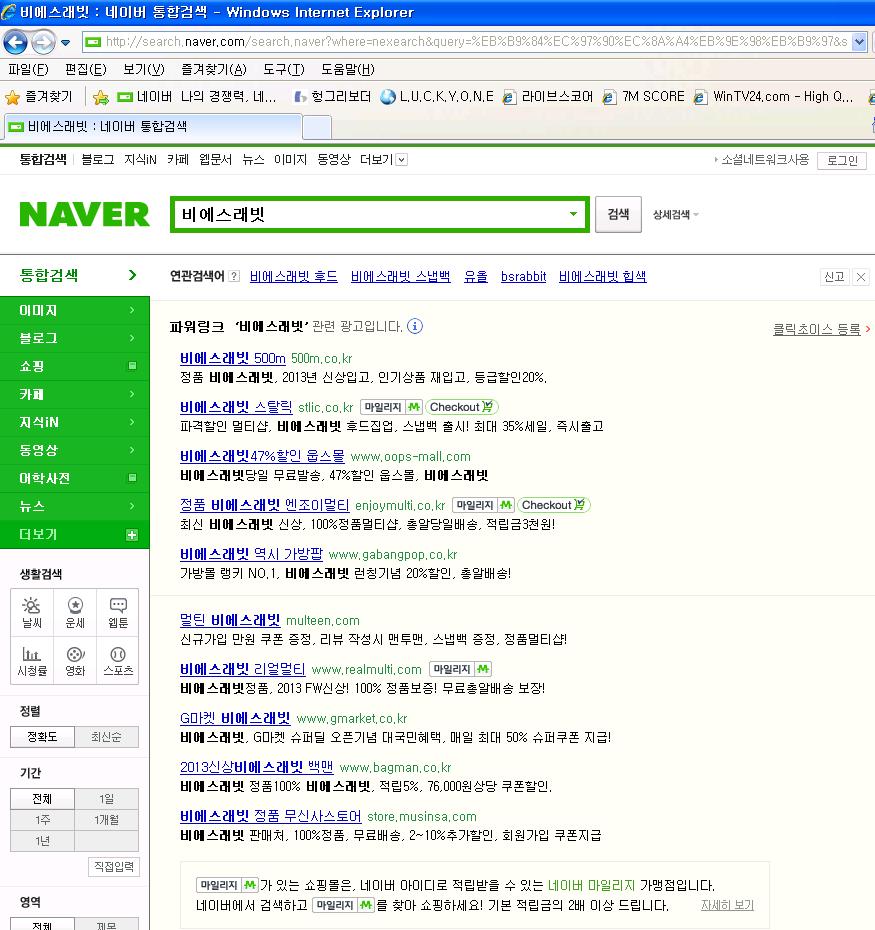Open the 웹툰 life-search icon
875x930 pixels.
coord(117,613)
